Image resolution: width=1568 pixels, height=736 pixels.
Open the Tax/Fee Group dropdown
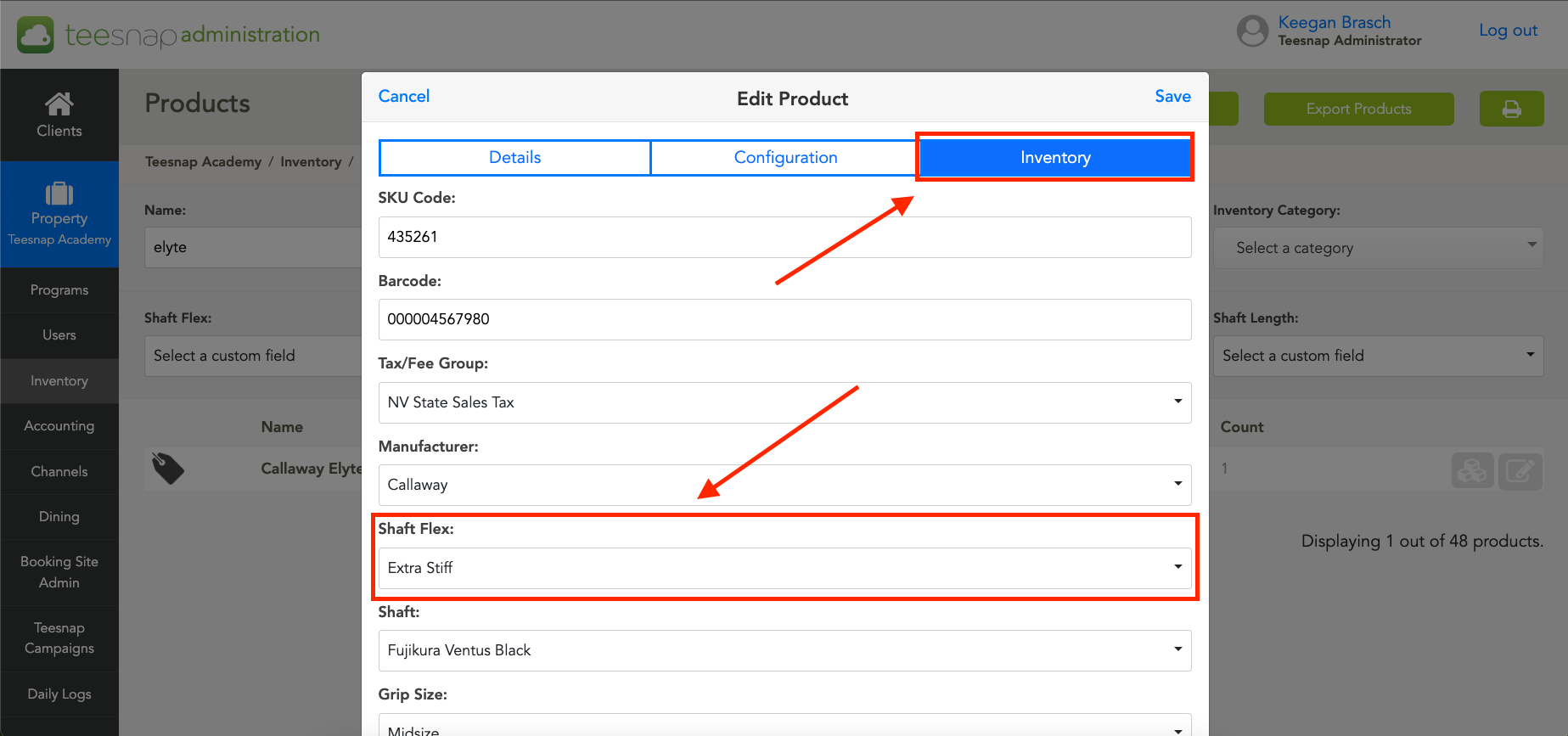click(x=784, y=402)
